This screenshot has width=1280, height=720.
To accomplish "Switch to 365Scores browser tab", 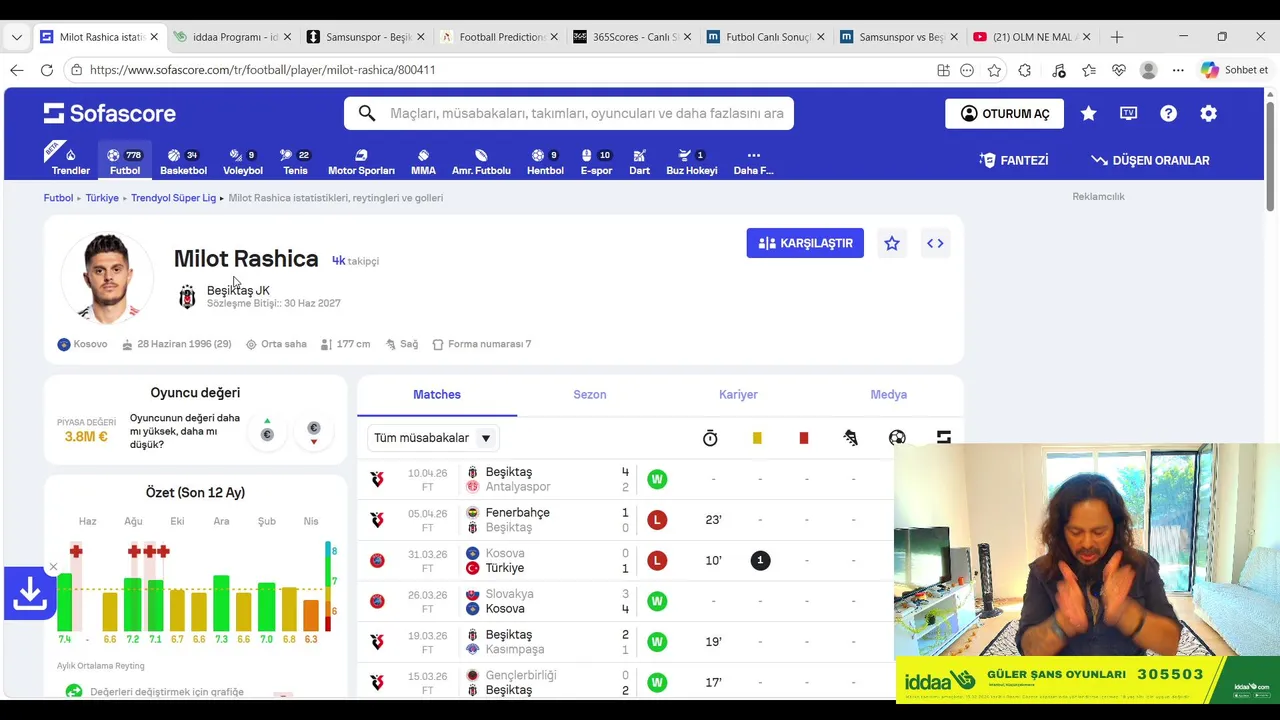I will pyautogui.click(x=633, y=37).
